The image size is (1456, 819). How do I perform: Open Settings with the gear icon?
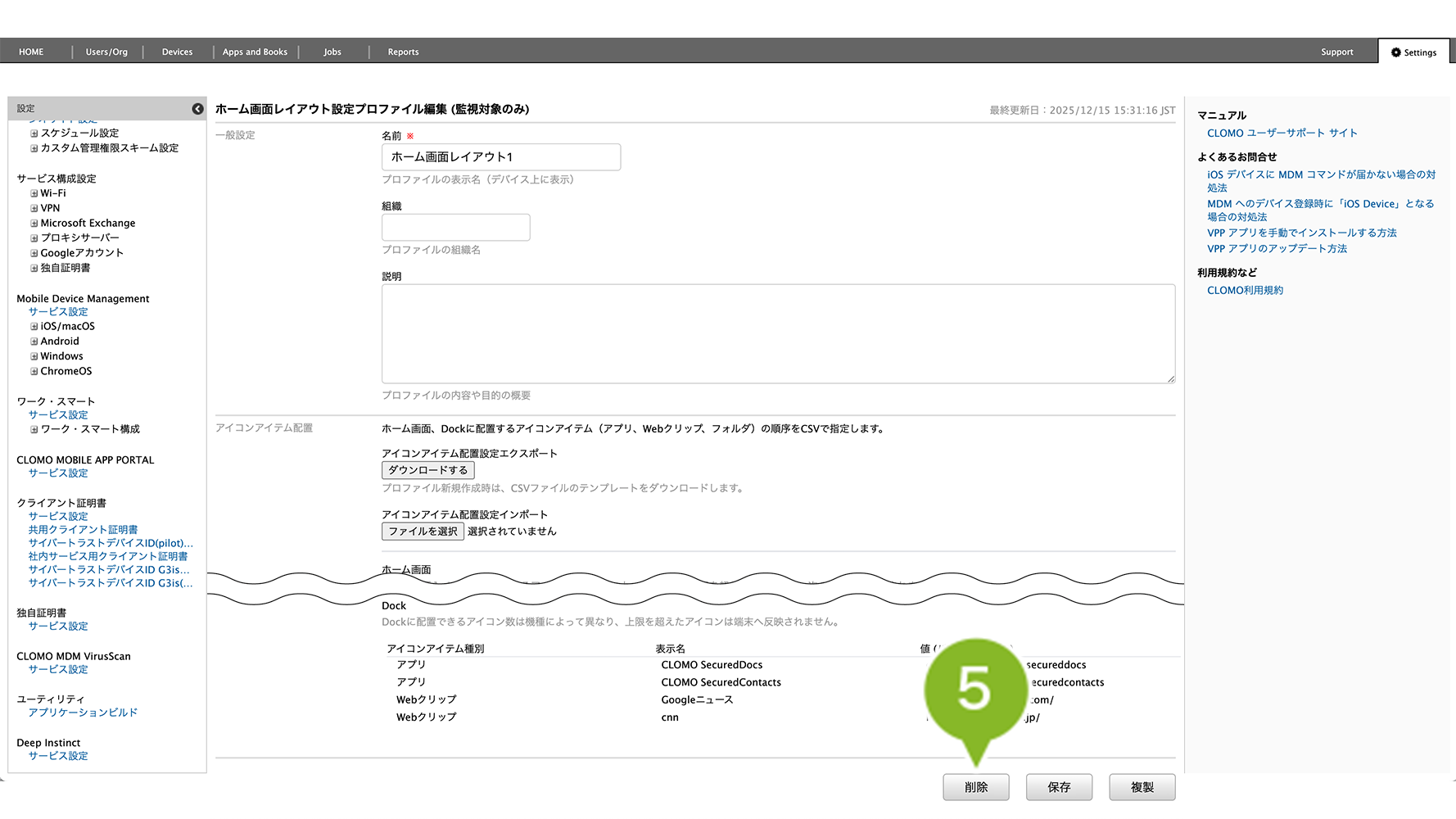[x=1413, y=52]
